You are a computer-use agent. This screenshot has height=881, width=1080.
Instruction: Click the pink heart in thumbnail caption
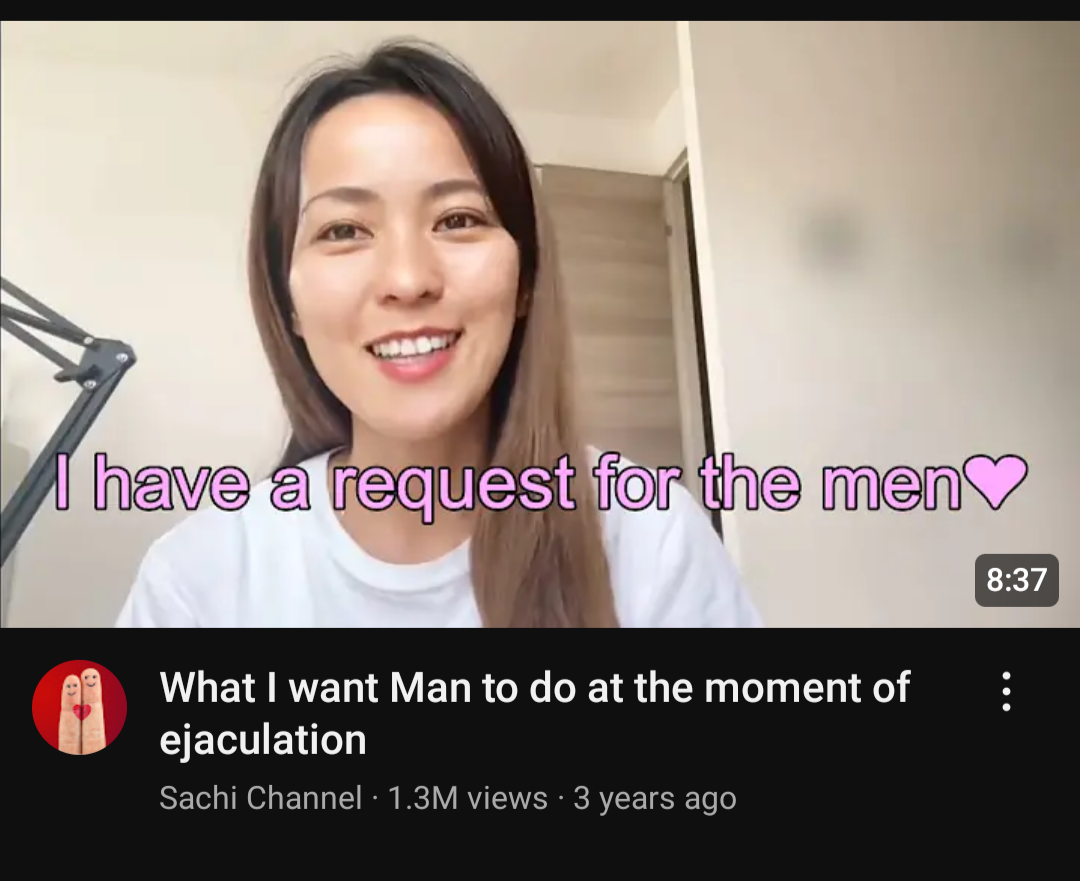(995, 481)
